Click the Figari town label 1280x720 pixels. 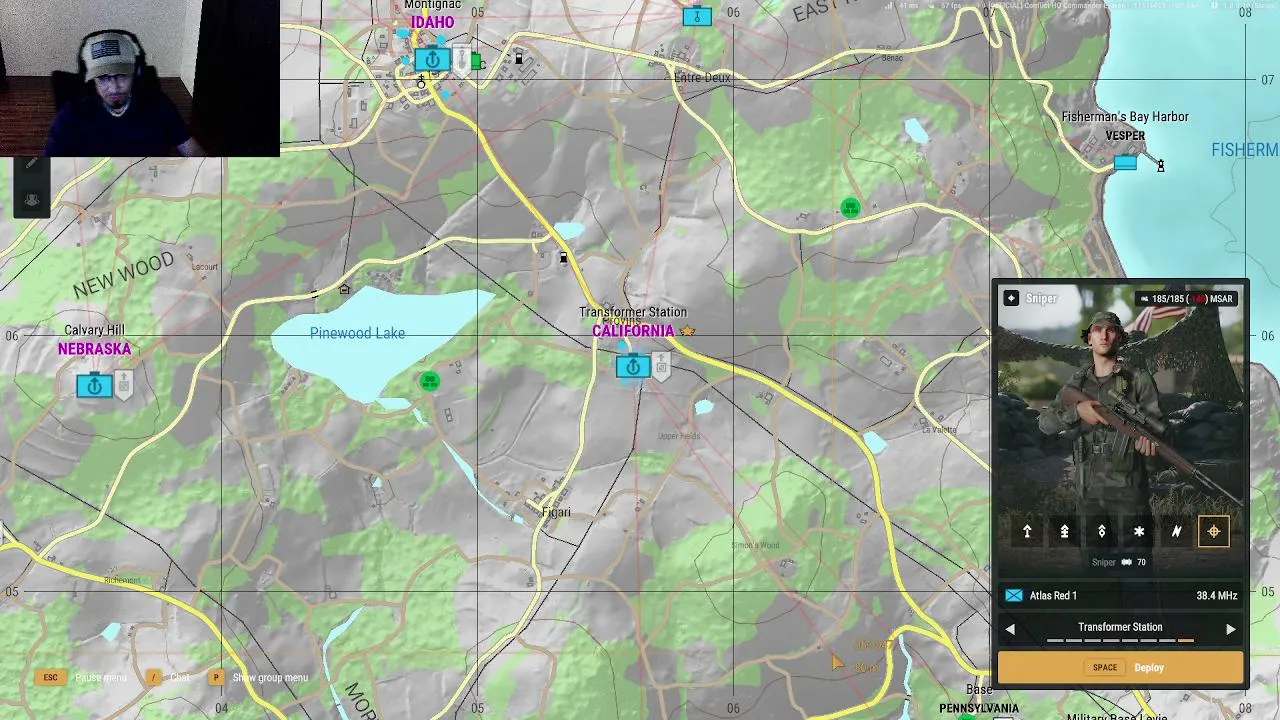556,513
